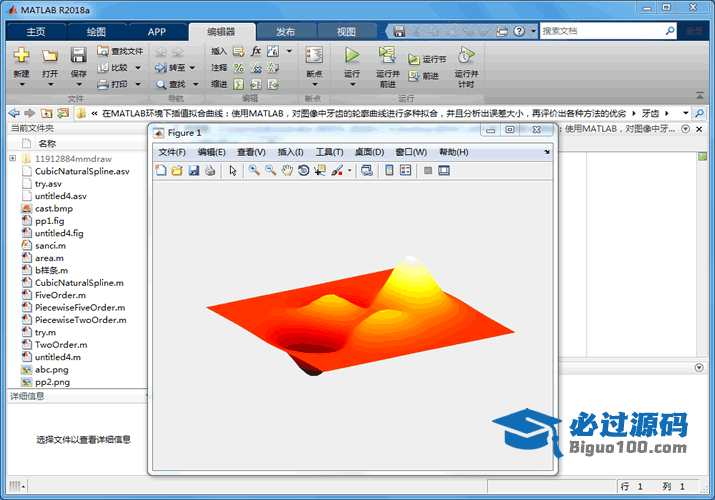The image size is (715, 500).
Task: Select the Brush data tool
Action: coord(337,170)
